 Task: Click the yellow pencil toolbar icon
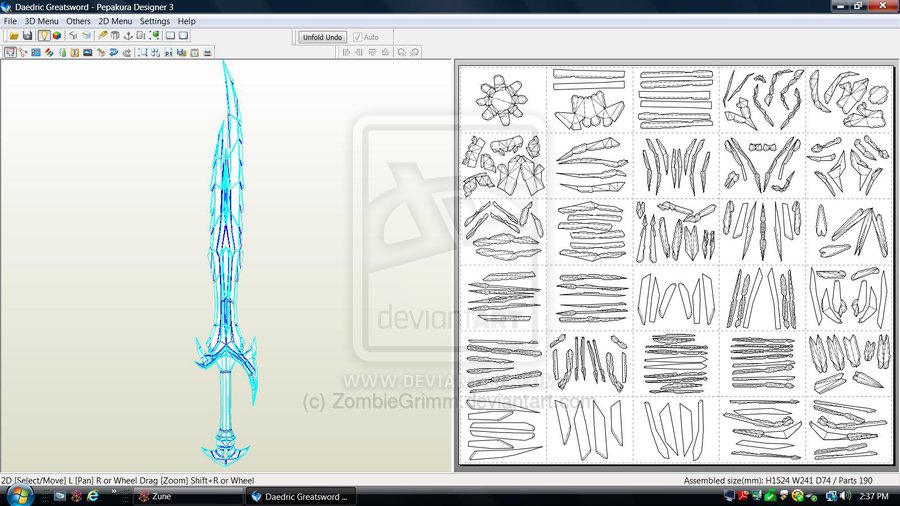click(x=103, y=36)
